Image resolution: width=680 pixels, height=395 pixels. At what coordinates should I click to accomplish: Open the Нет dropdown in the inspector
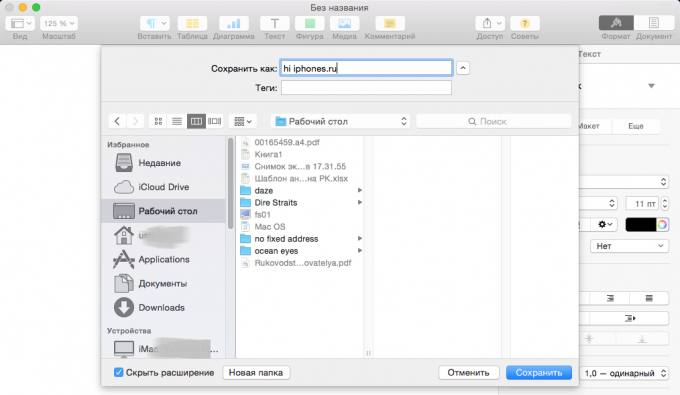(x=629, y=246)
